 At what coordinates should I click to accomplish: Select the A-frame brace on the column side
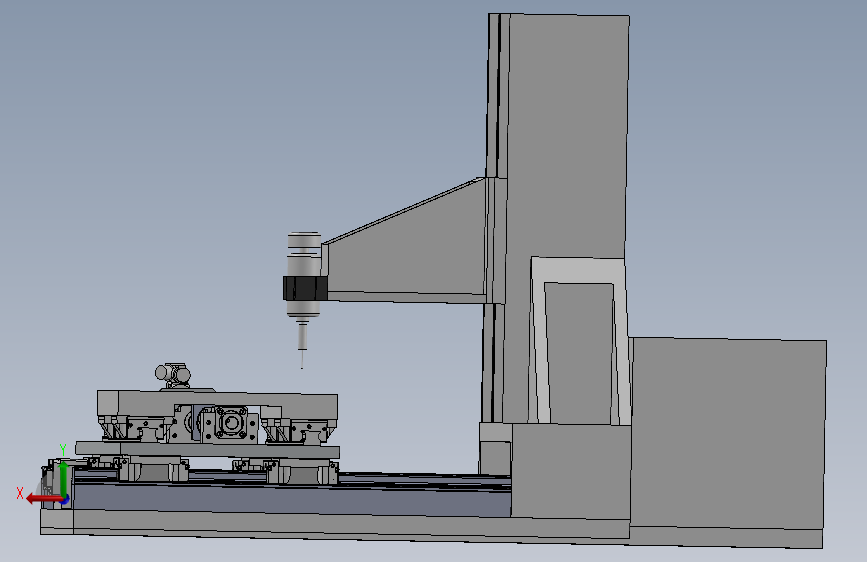579,340
